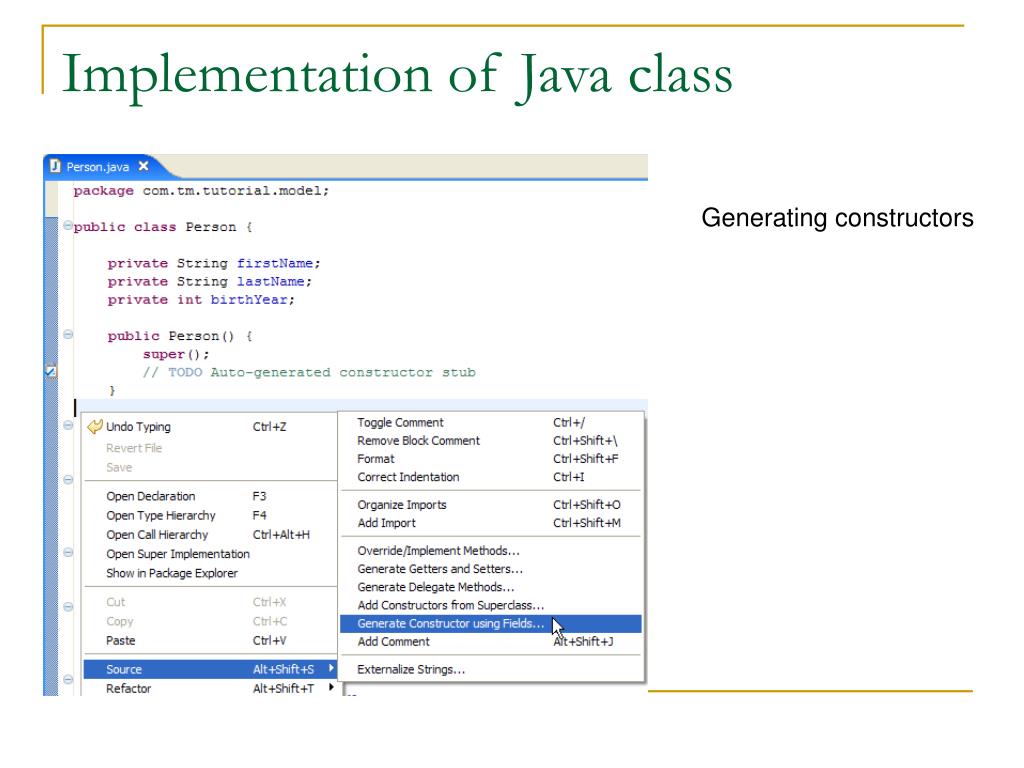Screen dimensions: 1024x768
Task: Select Paste from the context menu
Action: (210, 641)
